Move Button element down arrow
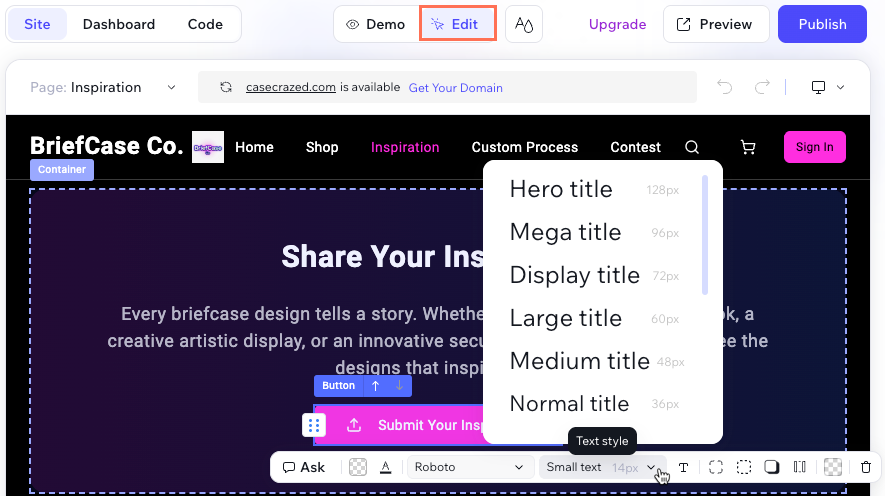 [x=399, y=385]
